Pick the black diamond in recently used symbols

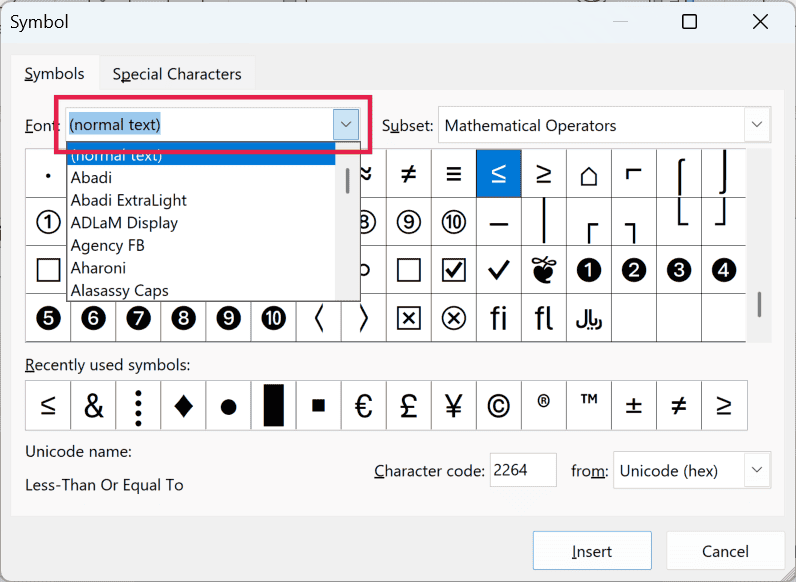pos(183,405)
